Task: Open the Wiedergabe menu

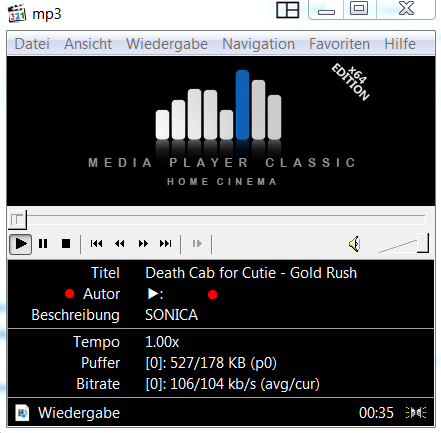Action: [x=167, y=44]
